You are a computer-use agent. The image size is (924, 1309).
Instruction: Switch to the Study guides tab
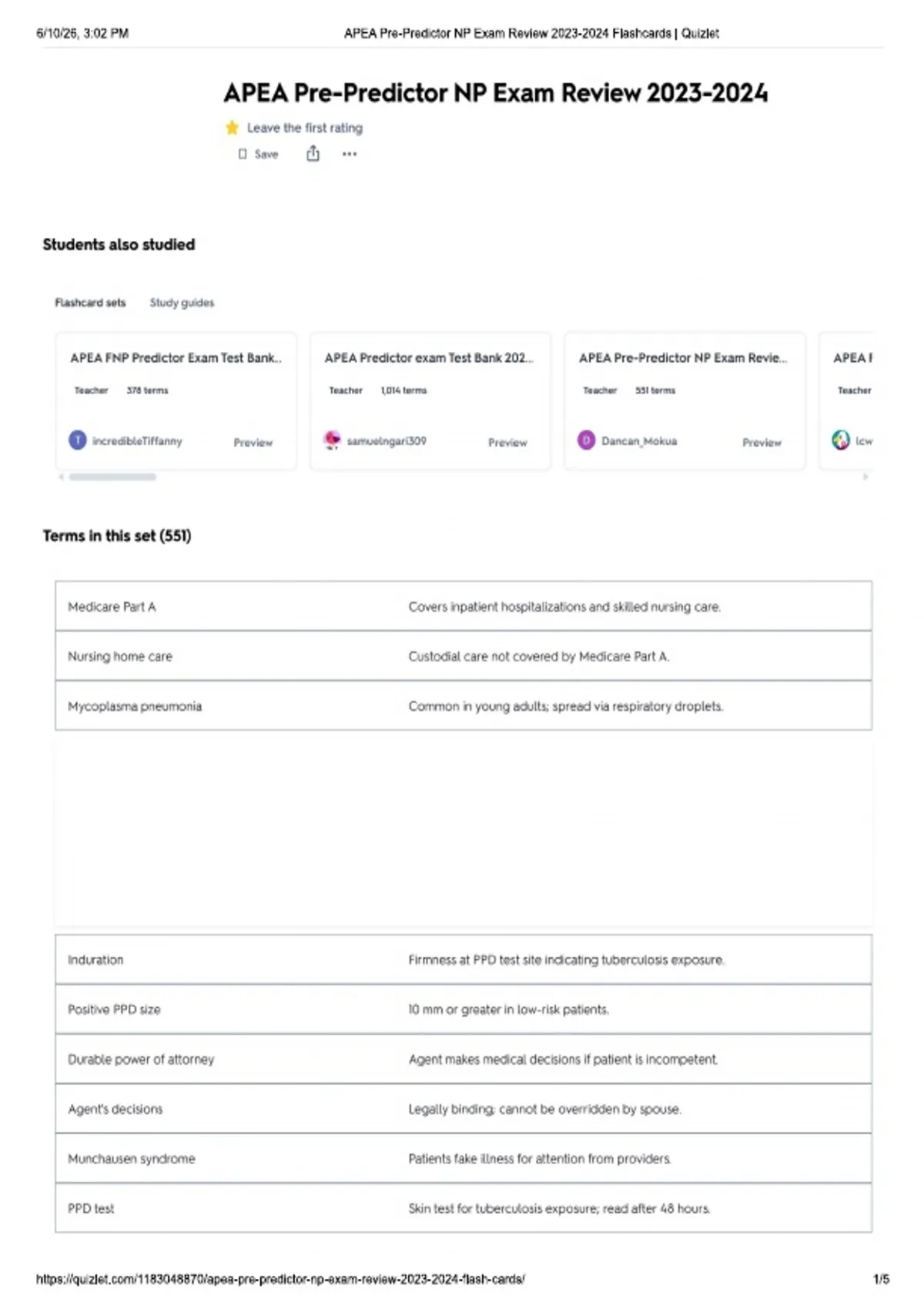click(x=182, y=303)
